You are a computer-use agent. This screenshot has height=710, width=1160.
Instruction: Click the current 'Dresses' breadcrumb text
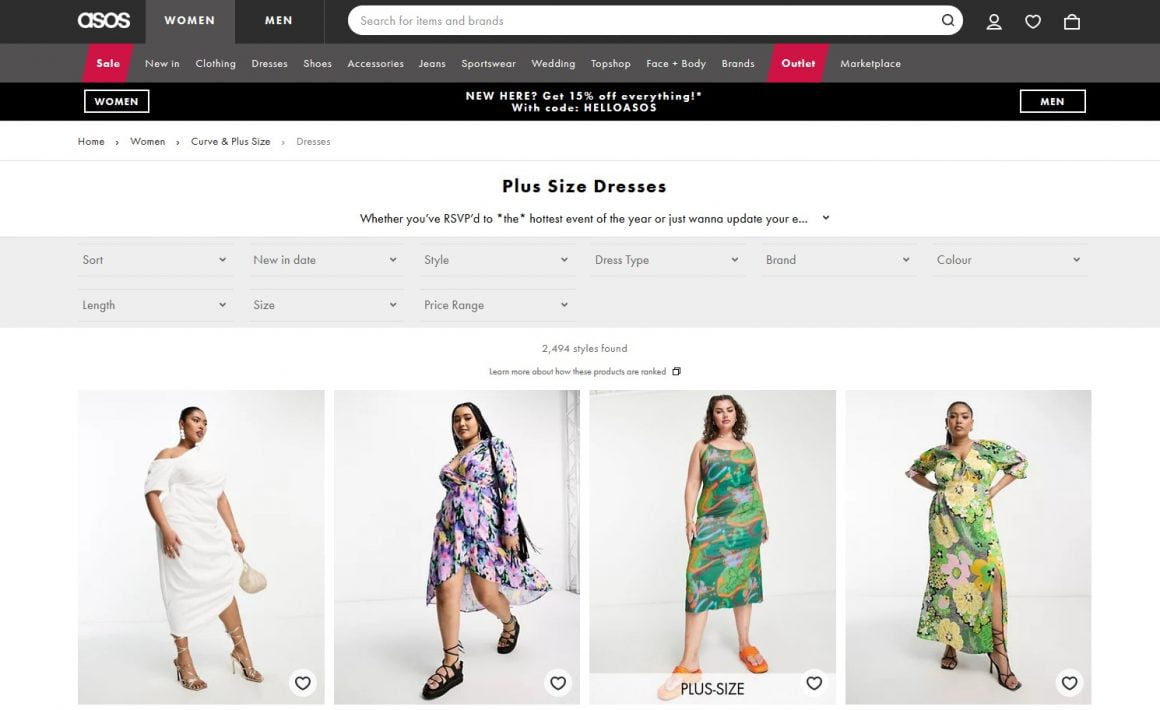313,141
